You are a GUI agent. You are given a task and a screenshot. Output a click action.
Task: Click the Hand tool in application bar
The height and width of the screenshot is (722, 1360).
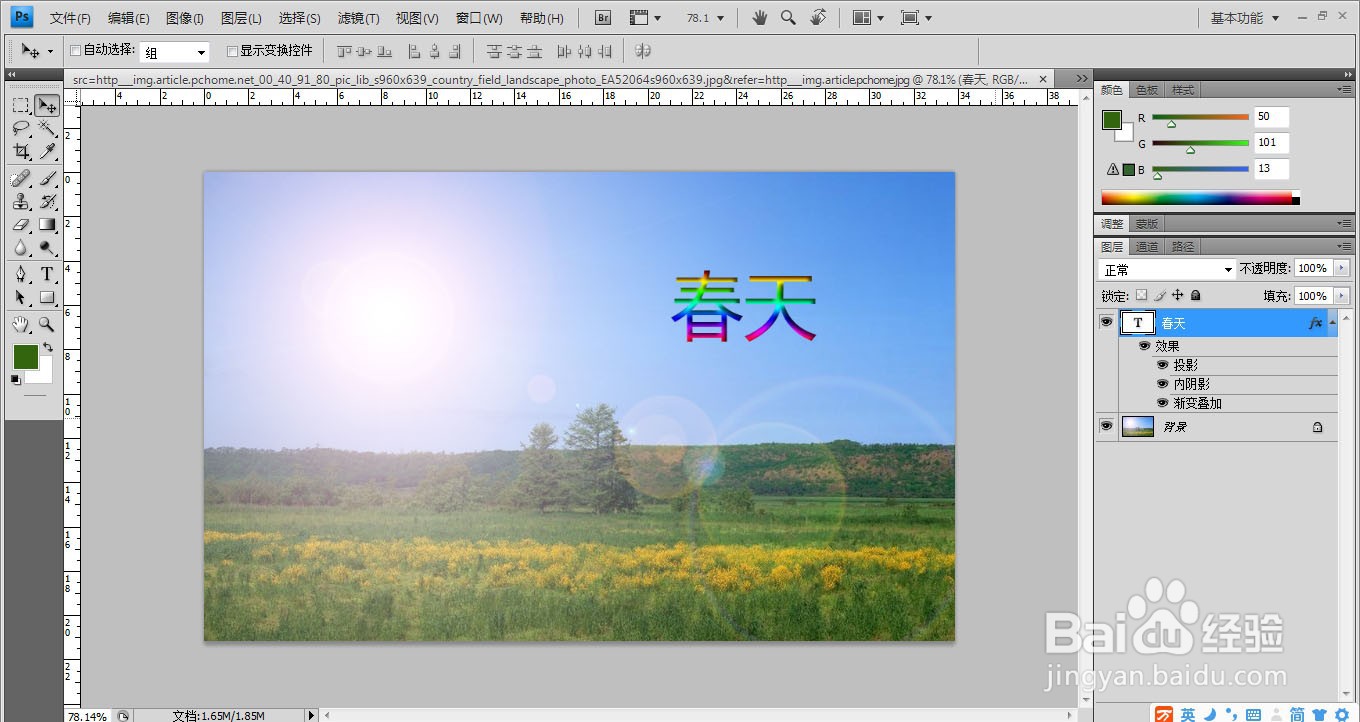click(760, 18)
